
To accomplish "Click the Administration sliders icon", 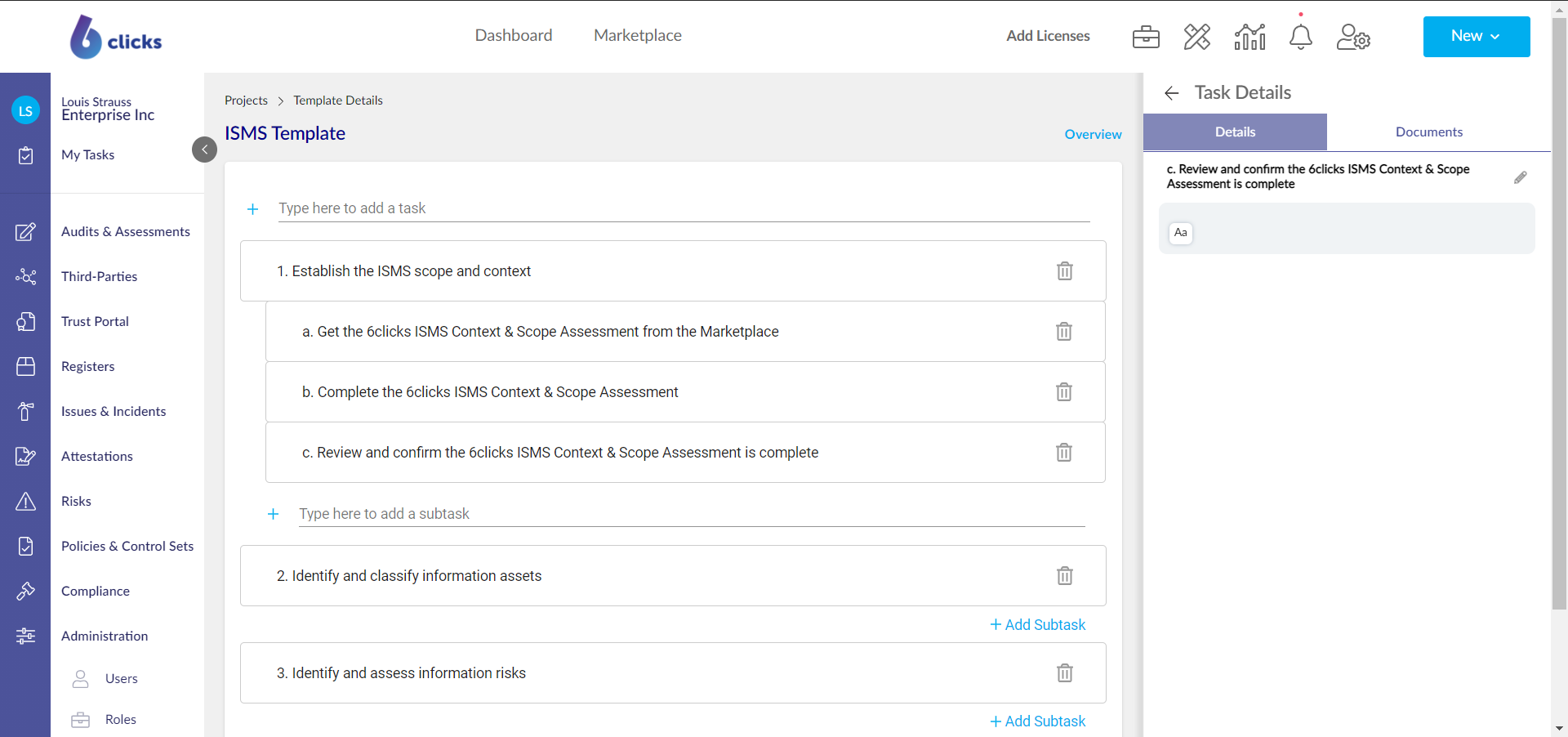I will 25,636.
